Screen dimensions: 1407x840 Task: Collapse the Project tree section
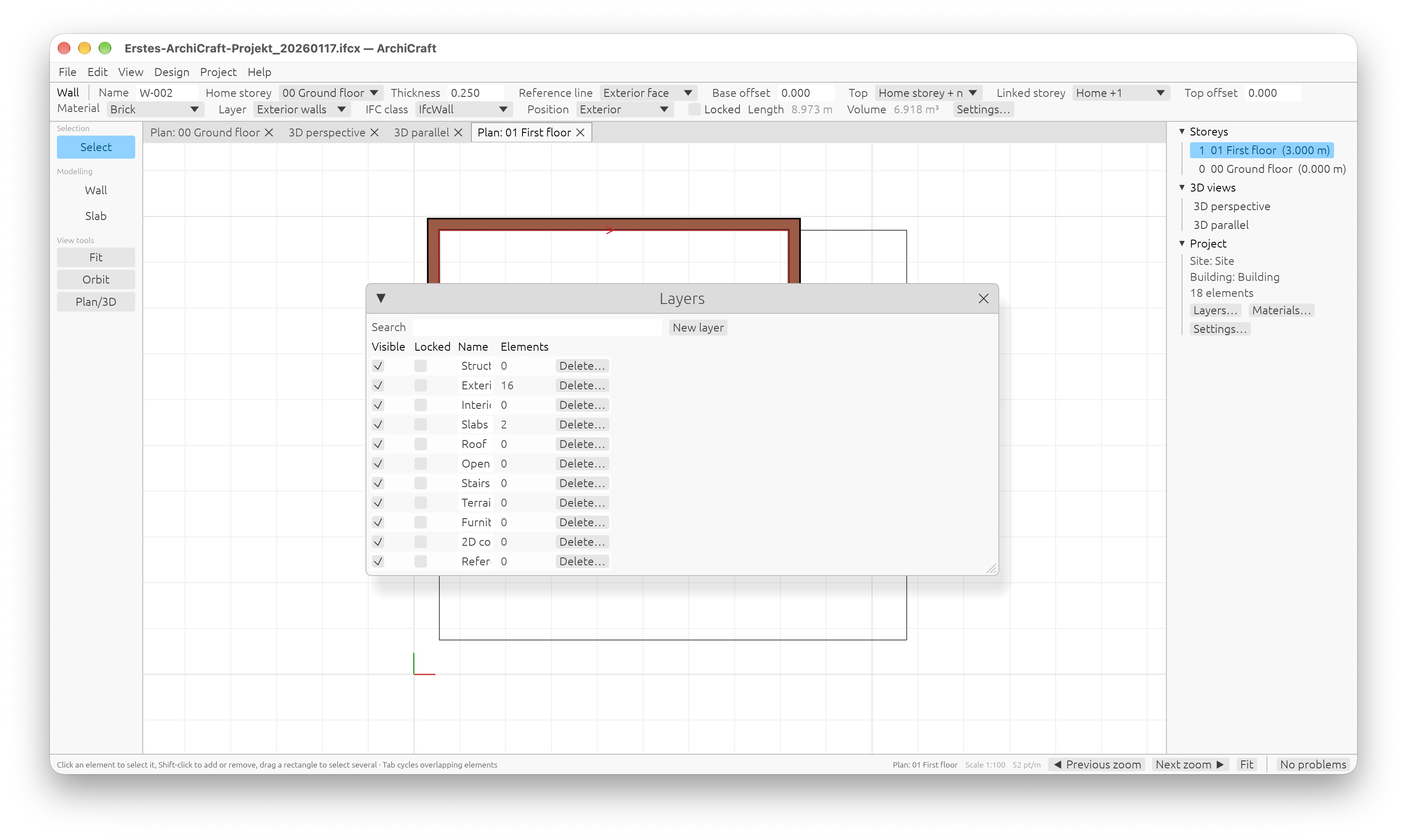tap(1182, 244)
